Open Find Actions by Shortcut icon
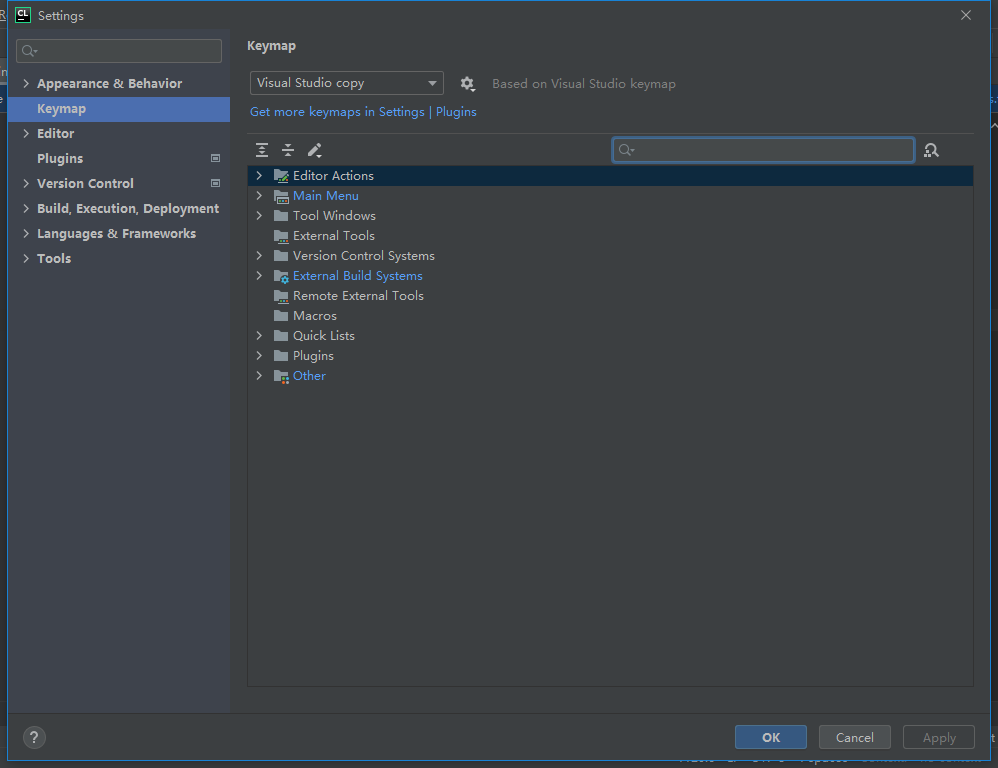Viewport: 998px width, 768px height. [931, 150]
